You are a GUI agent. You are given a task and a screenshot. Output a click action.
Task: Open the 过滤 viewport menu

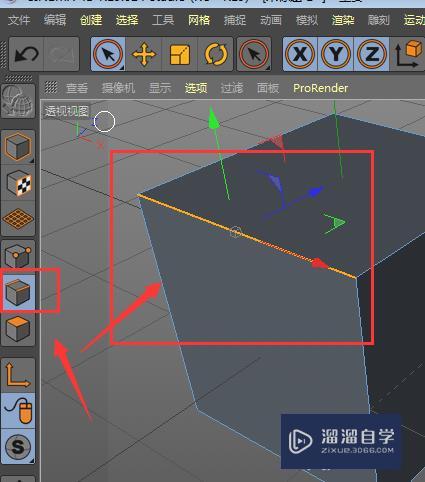coord(232,88)
